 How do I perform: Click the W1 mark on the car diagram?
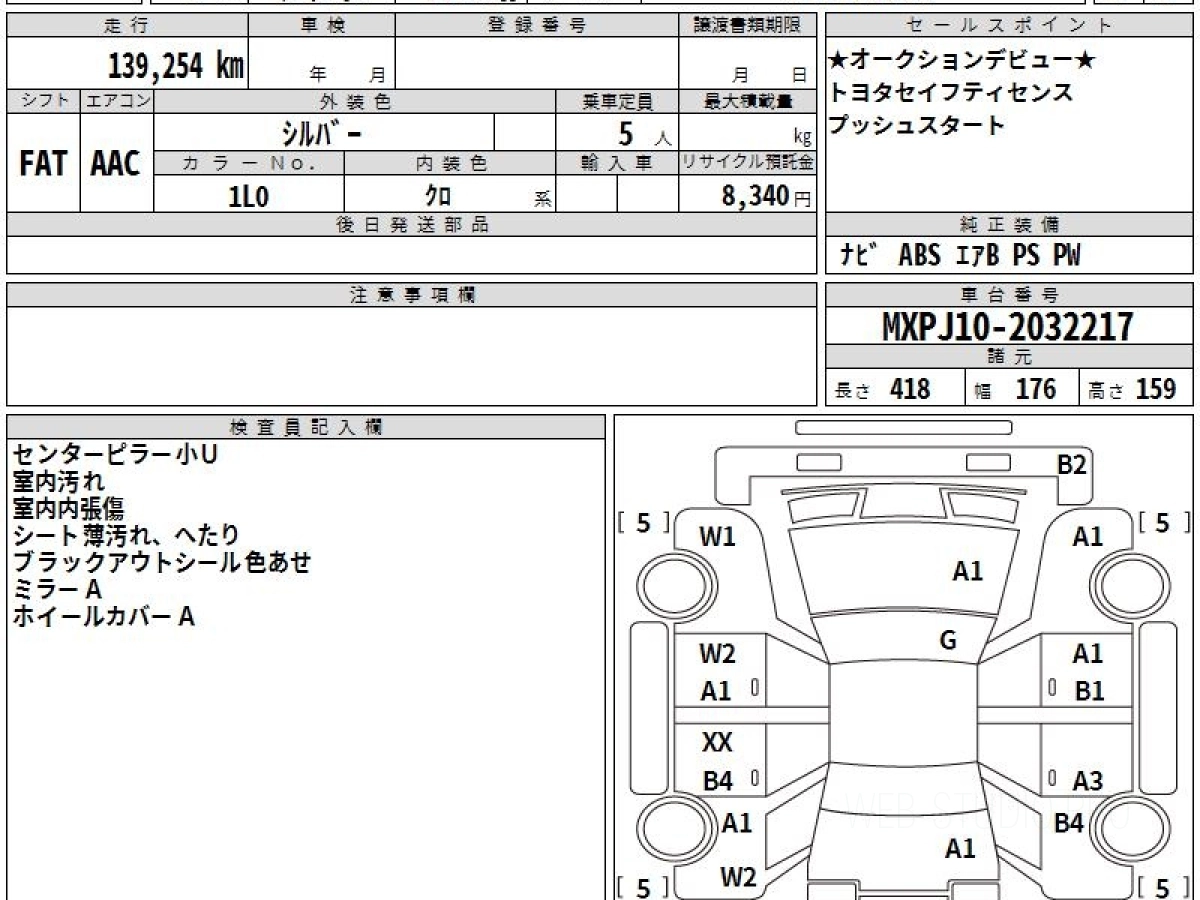coord(717,537)
